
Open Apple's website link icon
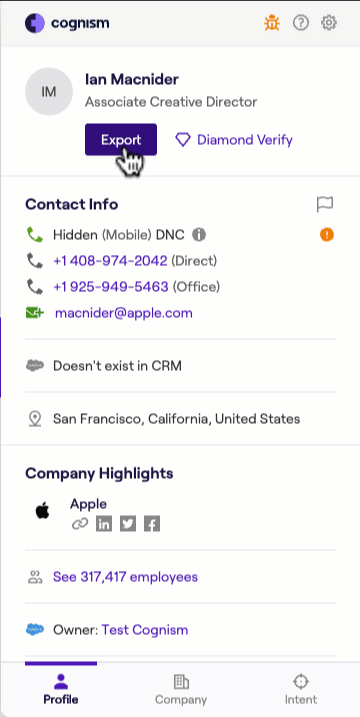click(80, 524)
